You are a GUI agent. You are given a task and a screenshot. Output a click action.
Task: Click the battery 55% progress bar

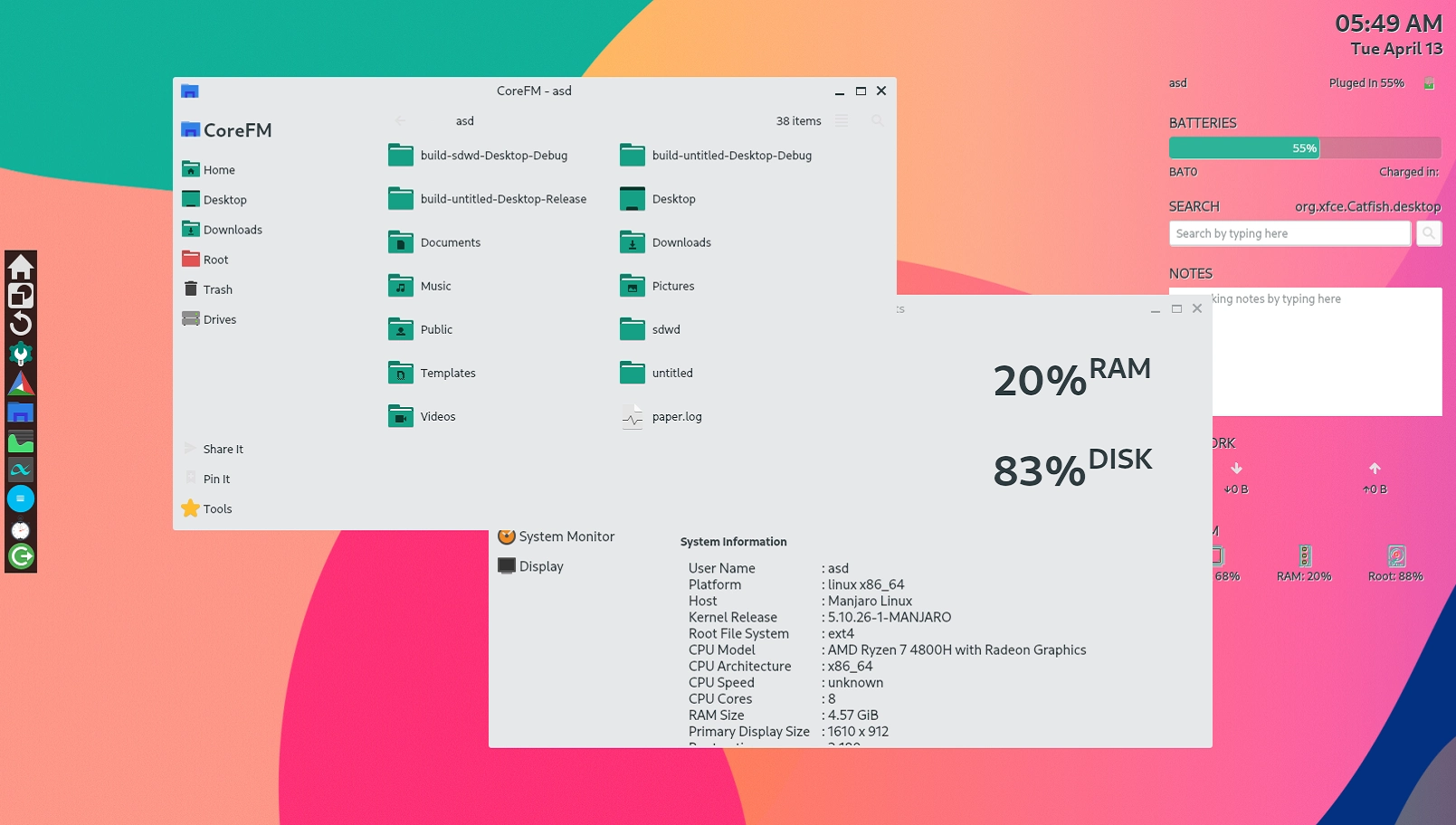(x=1304, y=147)
